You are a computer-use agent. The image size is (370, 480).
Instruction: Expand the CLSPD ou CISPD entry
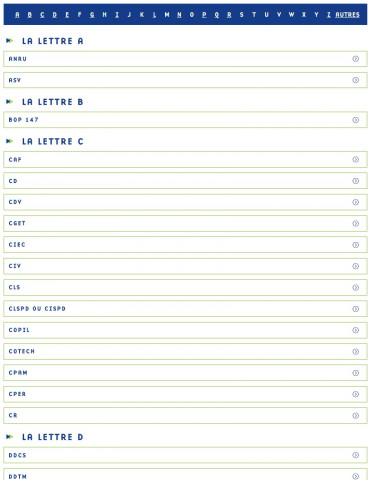coord(185,309)
